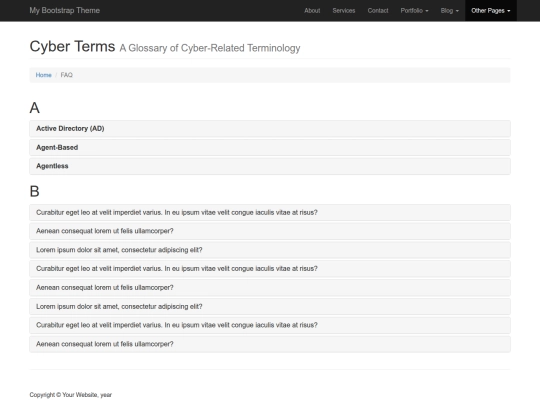Click the FAQ breadcrumb text
Viewport: 540px width, 405px height.
pyautogui.click(x=66, y=75)
